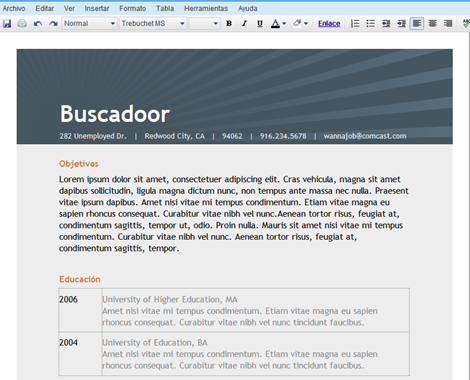
Task: Center align the text
Action: click(x=432, y=24)
